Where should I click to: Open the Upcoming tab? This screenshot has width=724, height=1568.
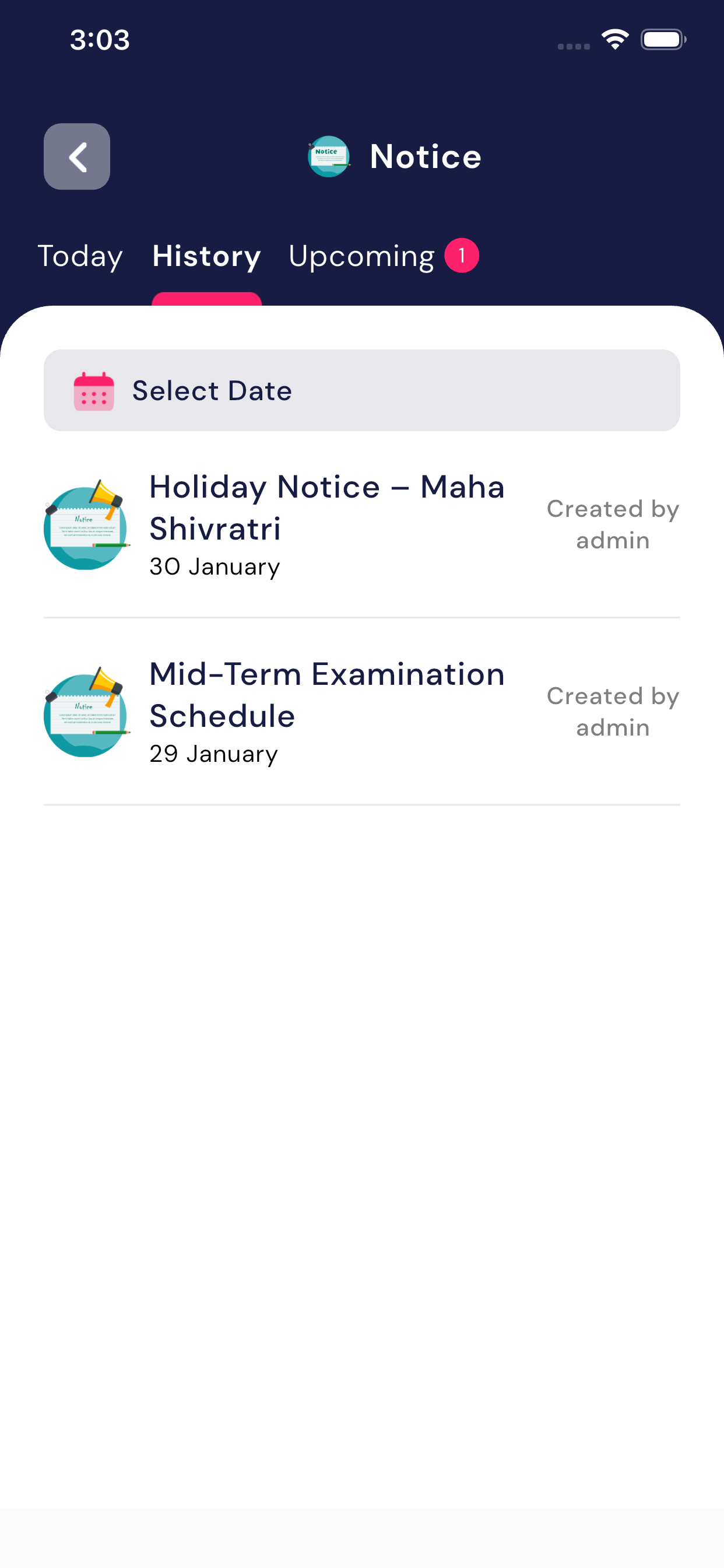point(361,256)
